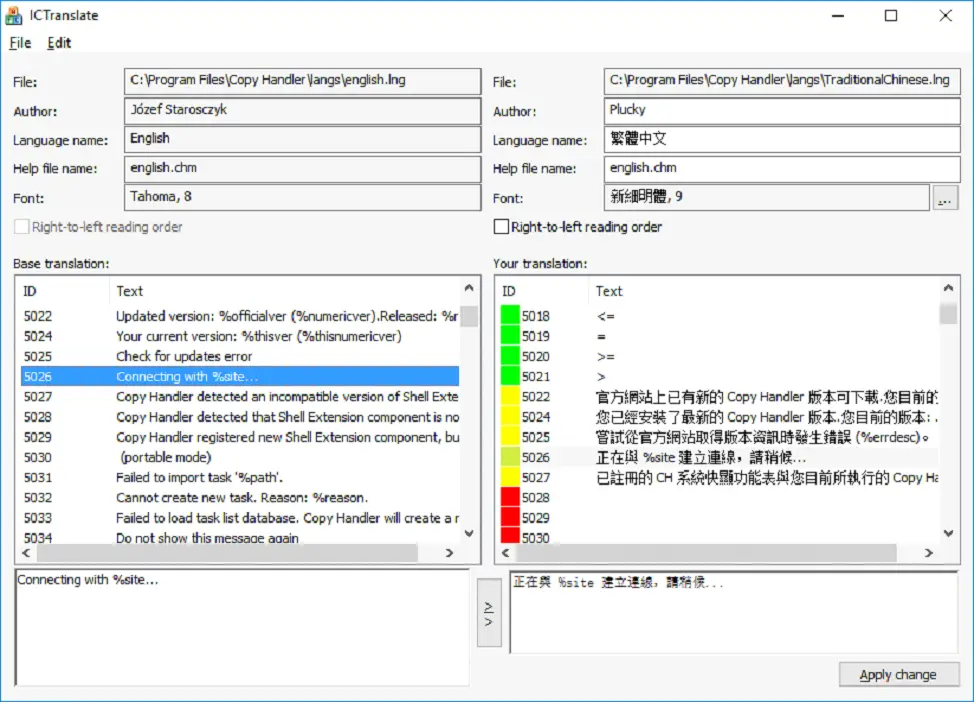Select base row 'Connecting with %site...'
Image resolution: width=976 pixels, height=704 pixels.
(x=240, y=376)
